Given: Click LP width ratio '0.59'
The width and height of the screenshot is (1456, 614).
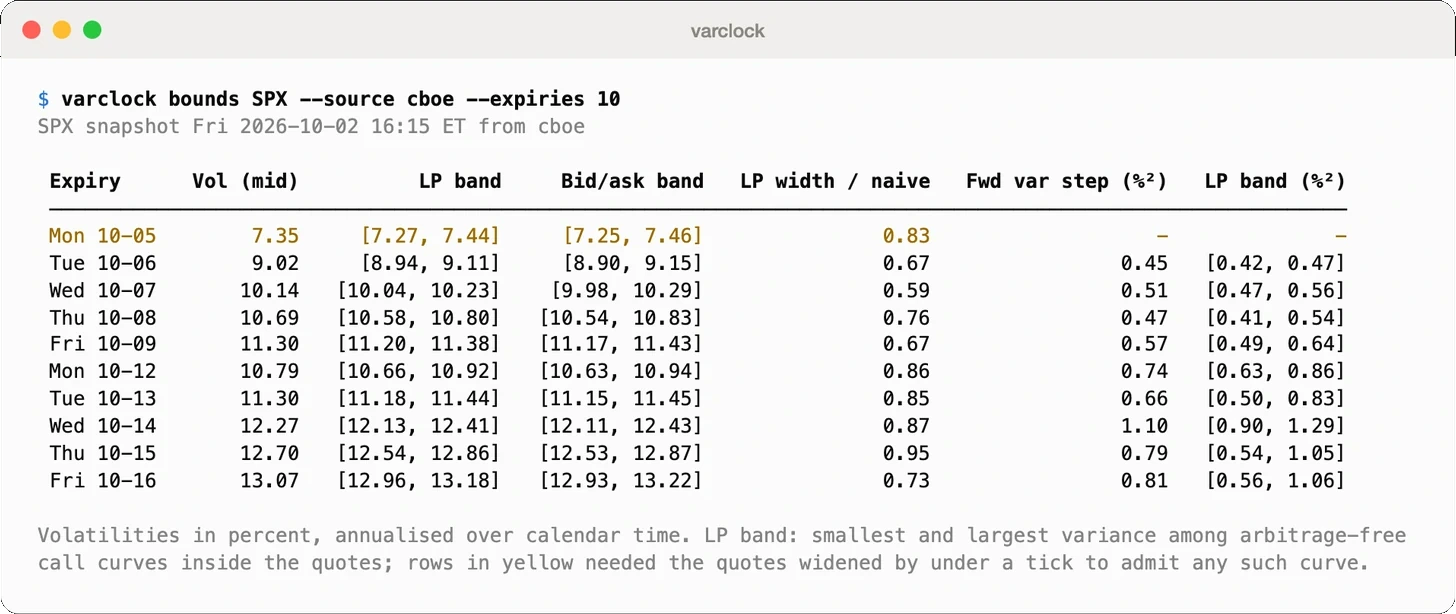Looking at the screenshot, I should [x=906, y=290].
